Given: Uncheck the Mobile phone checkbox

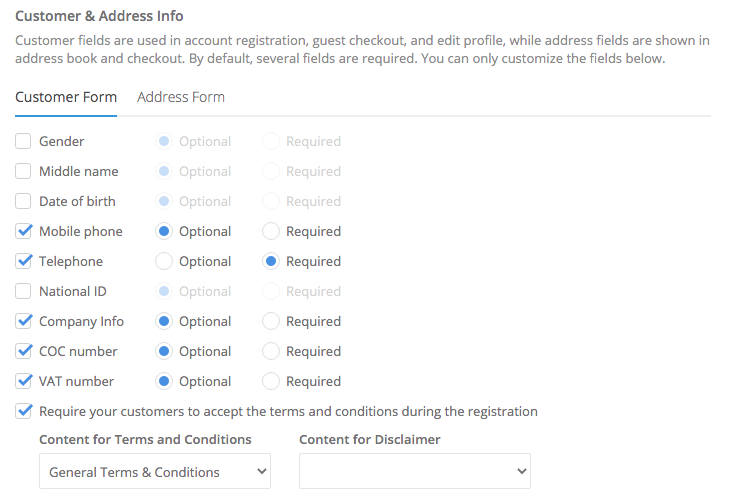Looking at the screenshot, I should 24,232.
